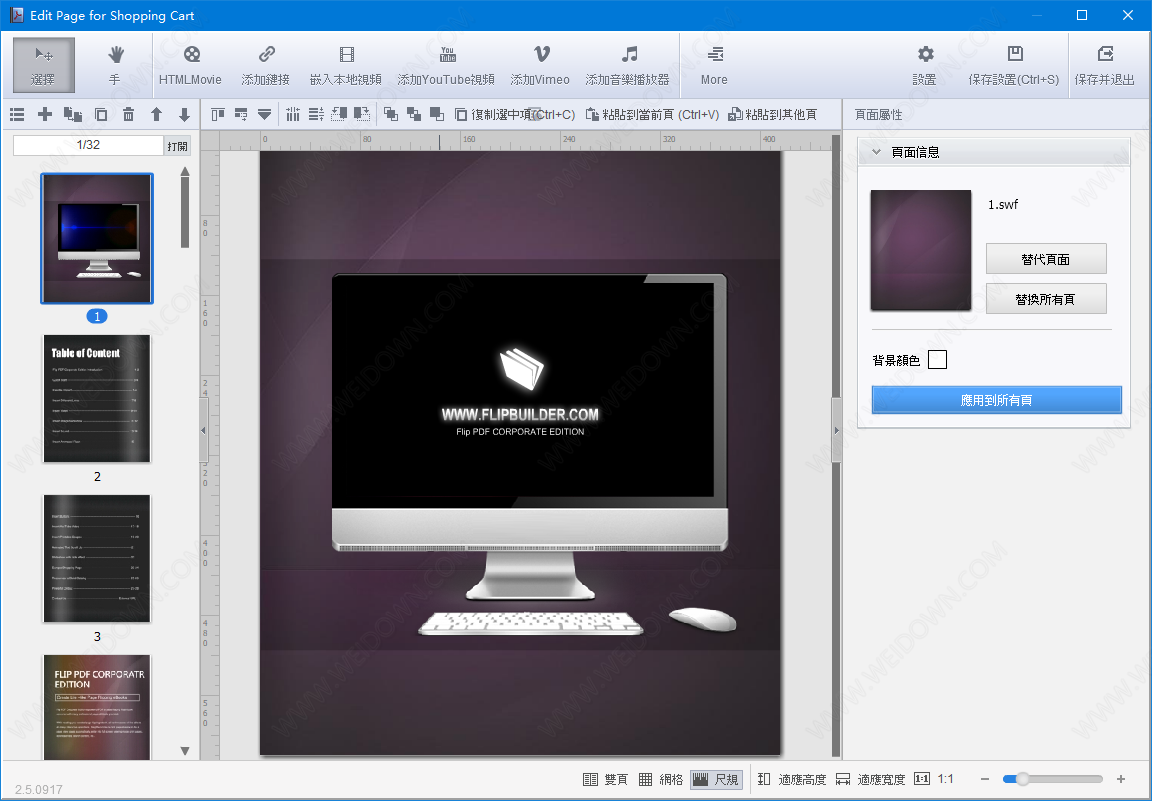Choose 嵌入本地視頻 embed local video
The image size is (1152, 801).
346,65
